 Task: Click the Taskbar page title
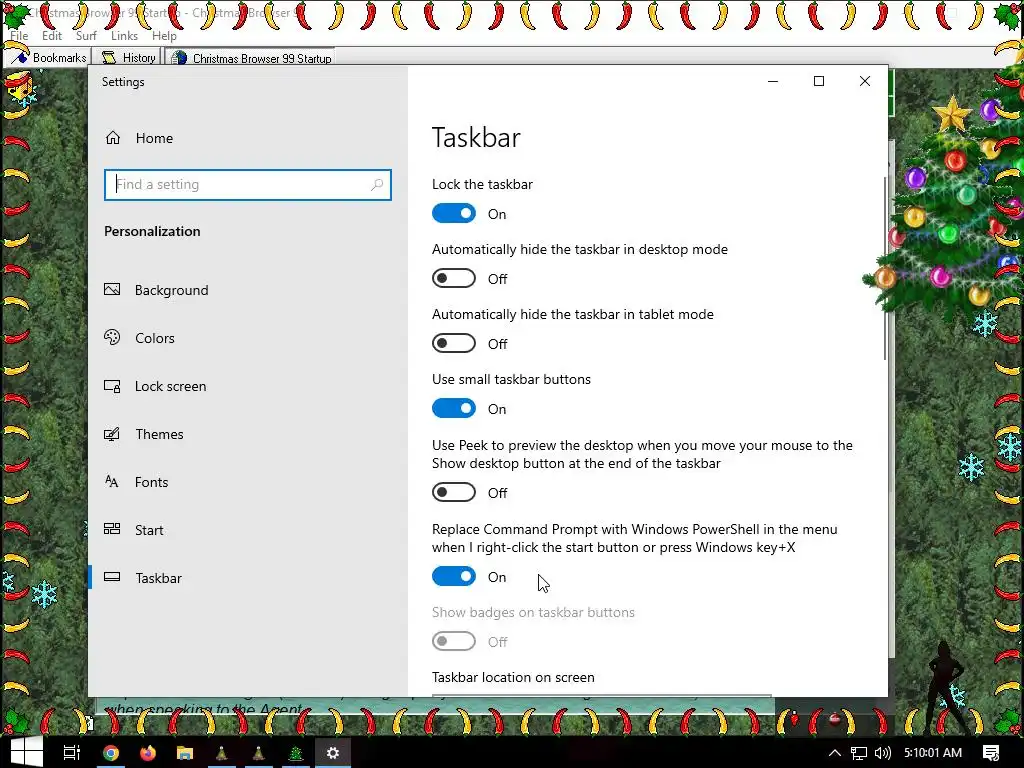476,138
